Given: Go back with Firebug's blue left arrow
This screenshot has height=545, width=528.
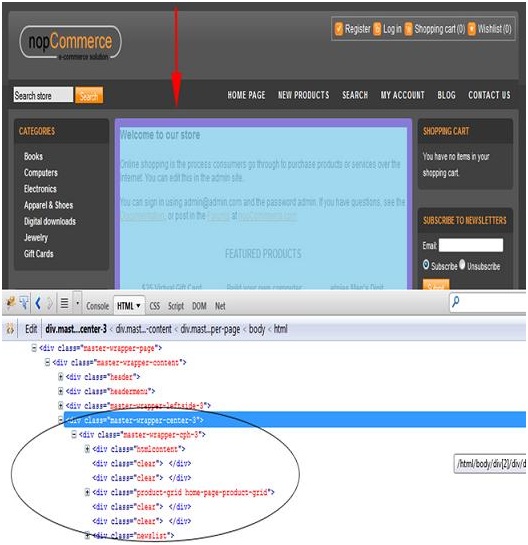Looking at the screenshot, I should (x=38, y=303).
